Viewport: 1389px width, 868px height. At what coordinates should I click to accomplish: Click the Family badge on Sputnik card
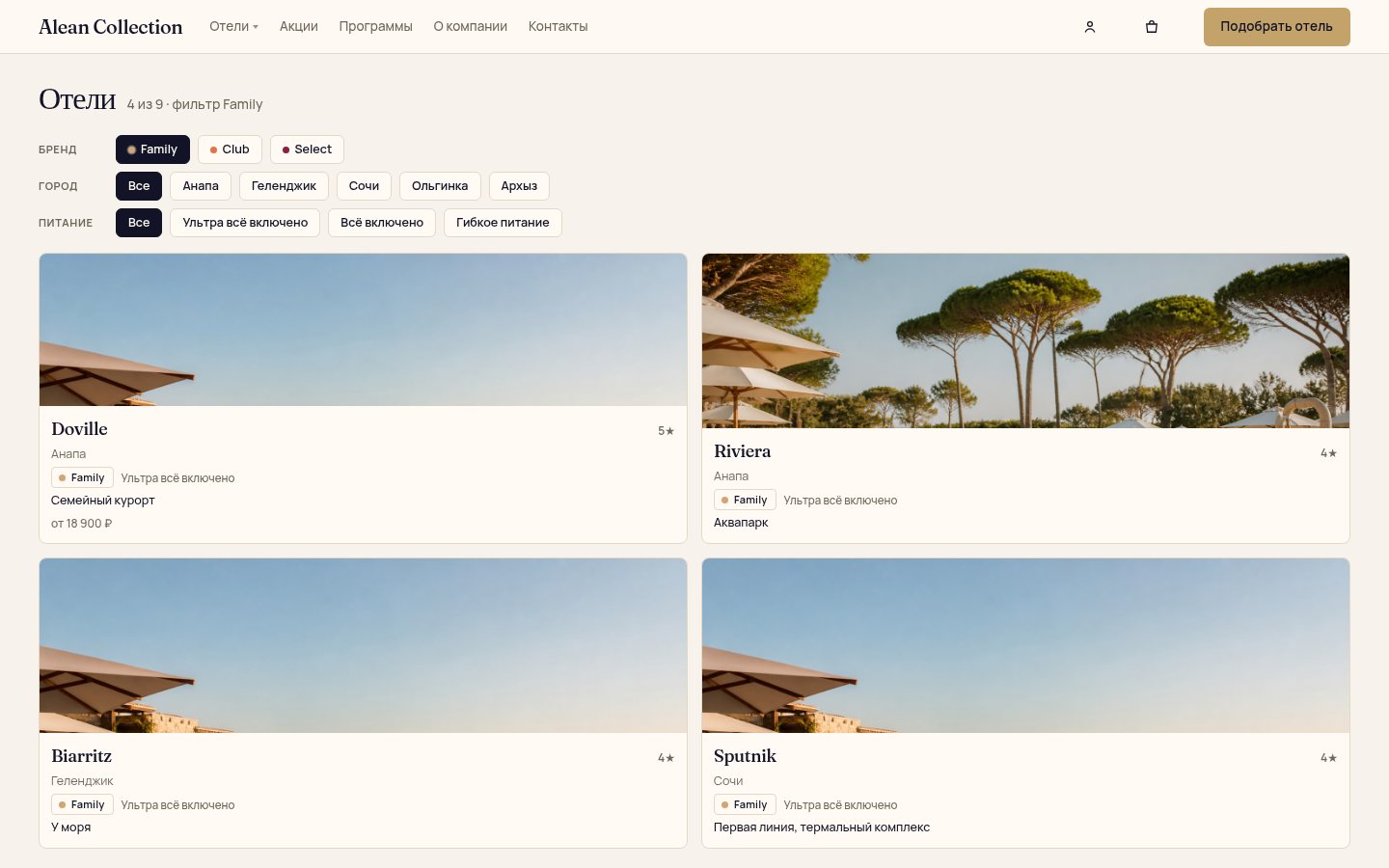(745, 804)
